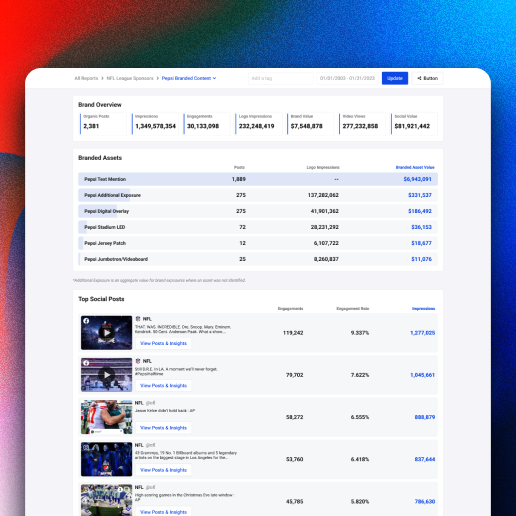
Task: Sort top posts by Engagements header
Action: point(290,309)
